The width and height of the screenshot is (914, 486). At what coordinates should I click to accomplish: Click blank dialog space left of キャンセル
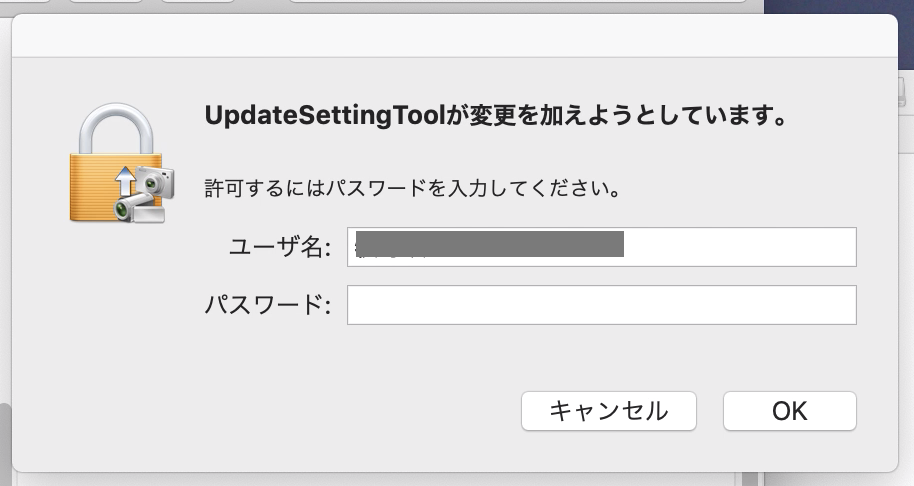[300, 410]
